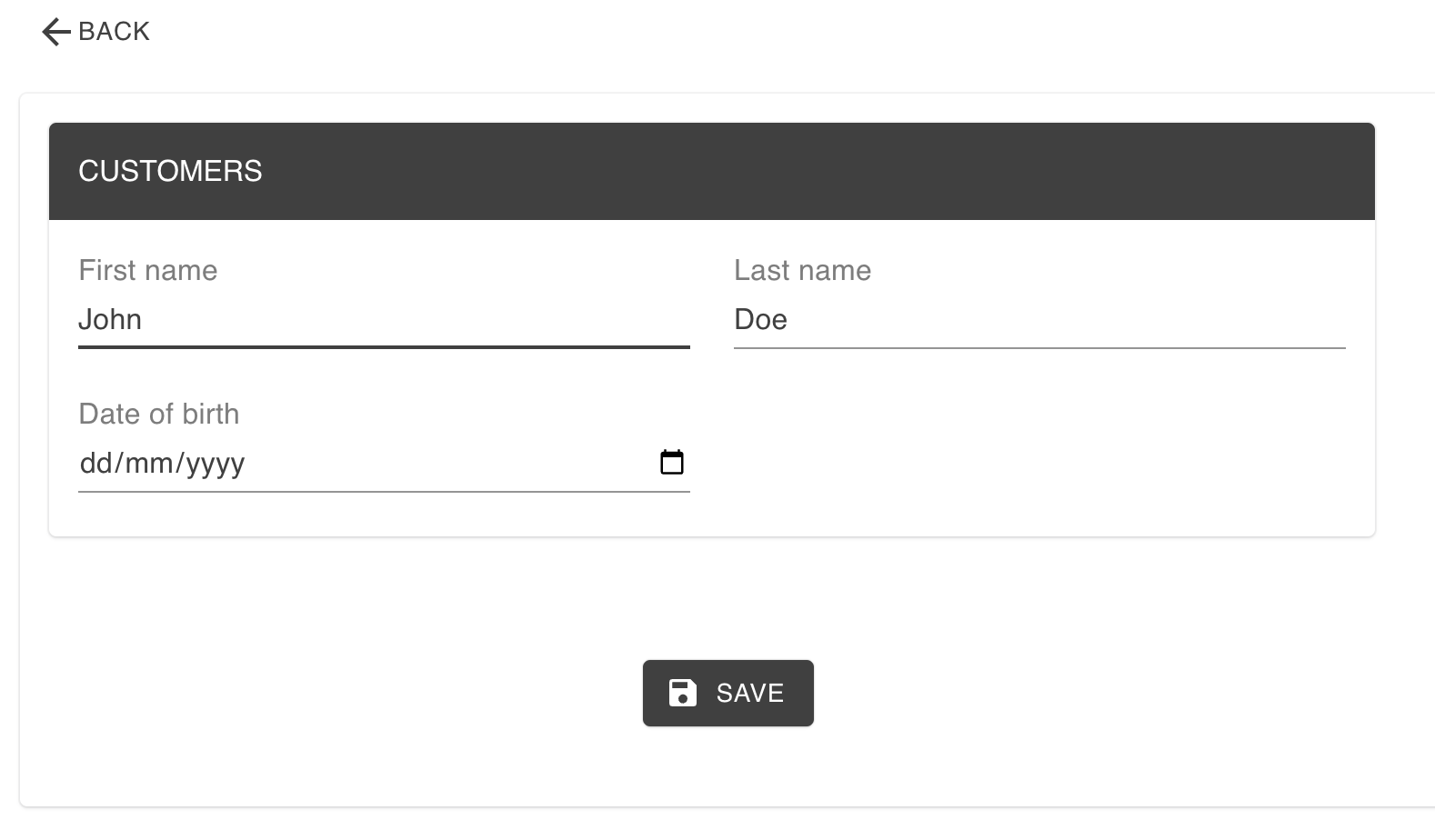Click the underline beneath Last name field
The image size is (1435, 840).
click(x=1039, y=347)
